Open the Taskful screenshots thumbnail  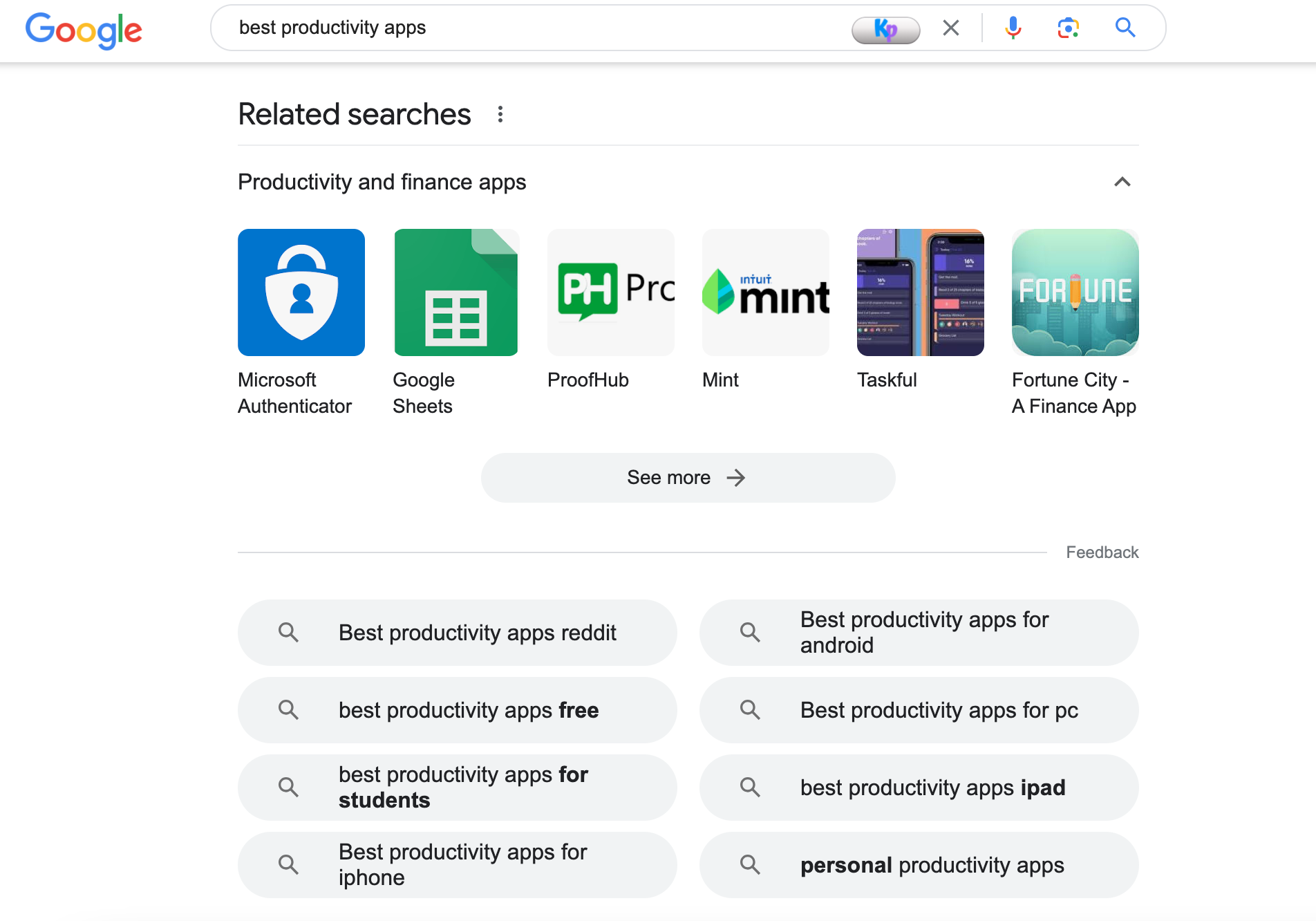[921, 292]
